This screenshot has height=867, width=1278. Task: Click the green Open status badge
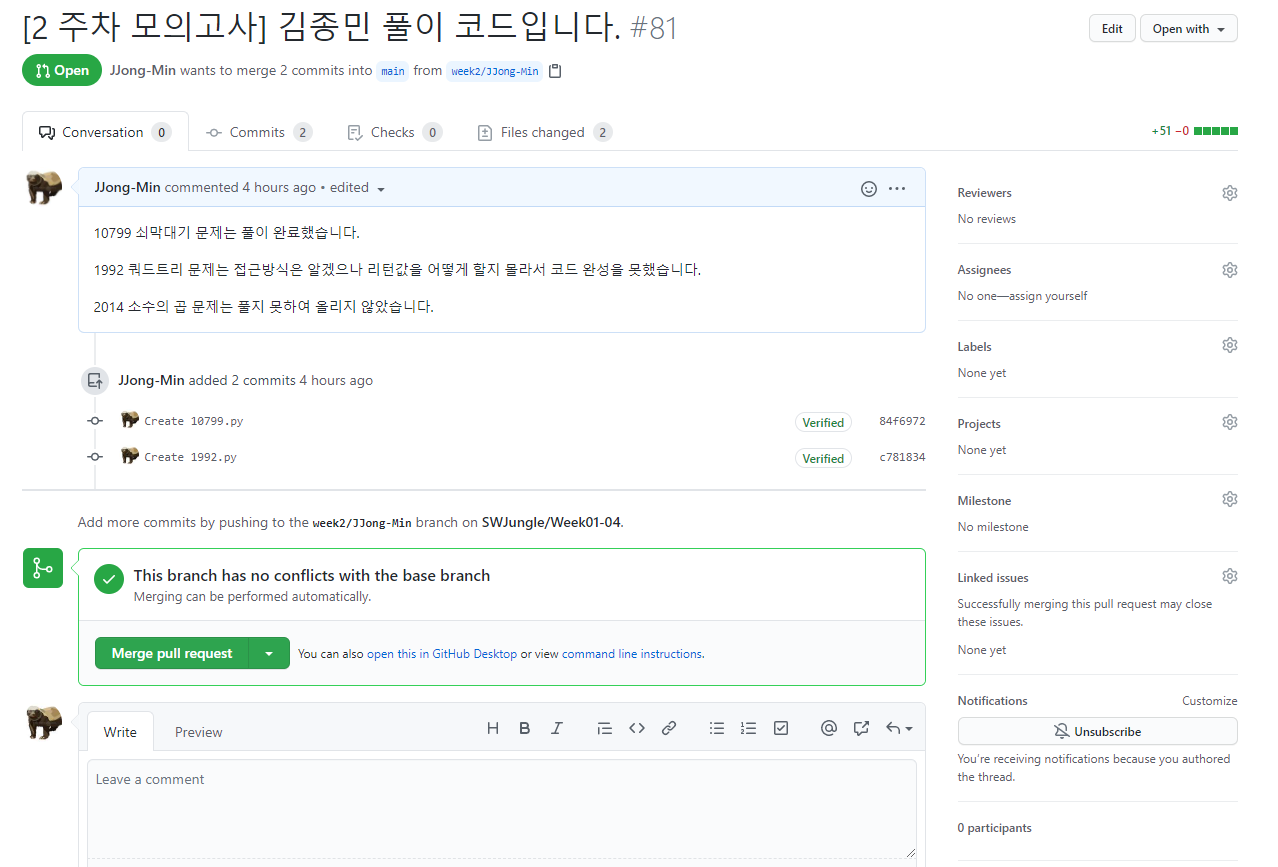point(62,70)
